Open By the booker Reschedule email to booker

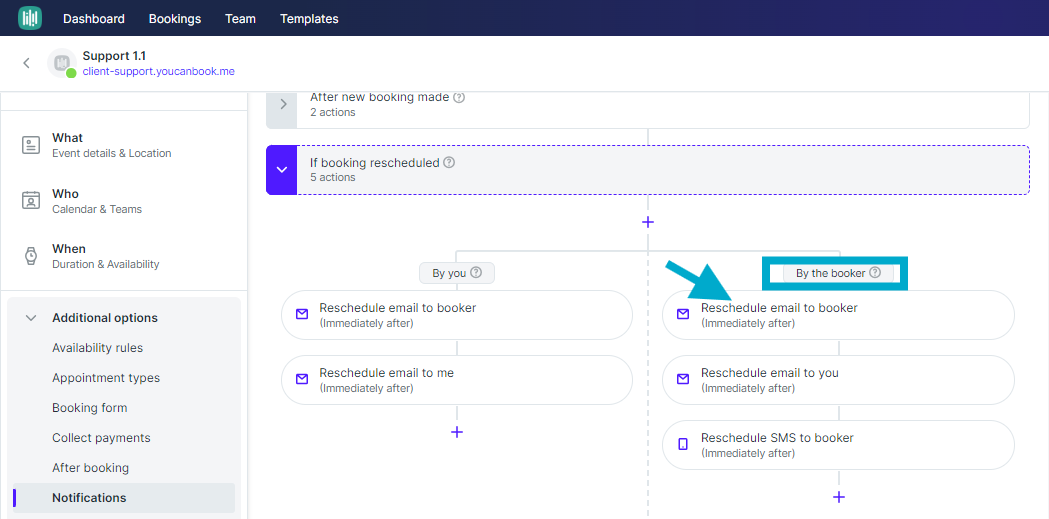(838, 315)
